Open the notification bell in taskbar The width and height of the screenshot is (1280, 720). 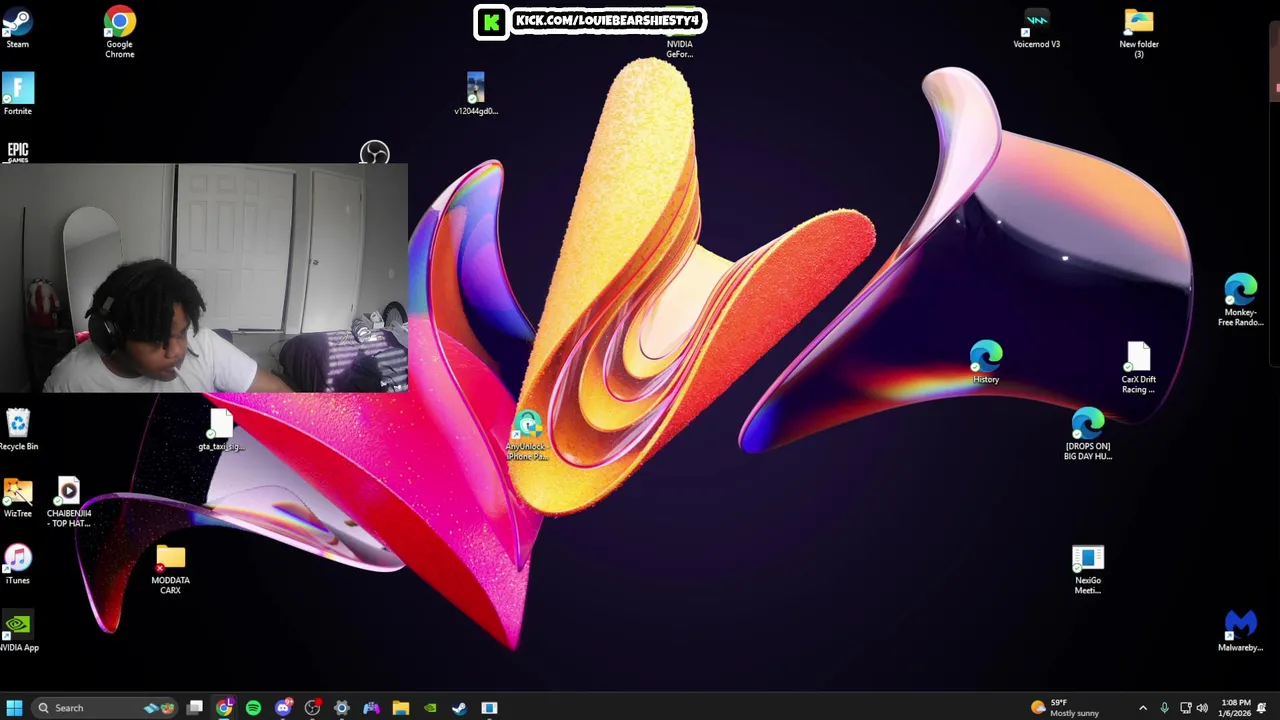(x=1262, y=708)
